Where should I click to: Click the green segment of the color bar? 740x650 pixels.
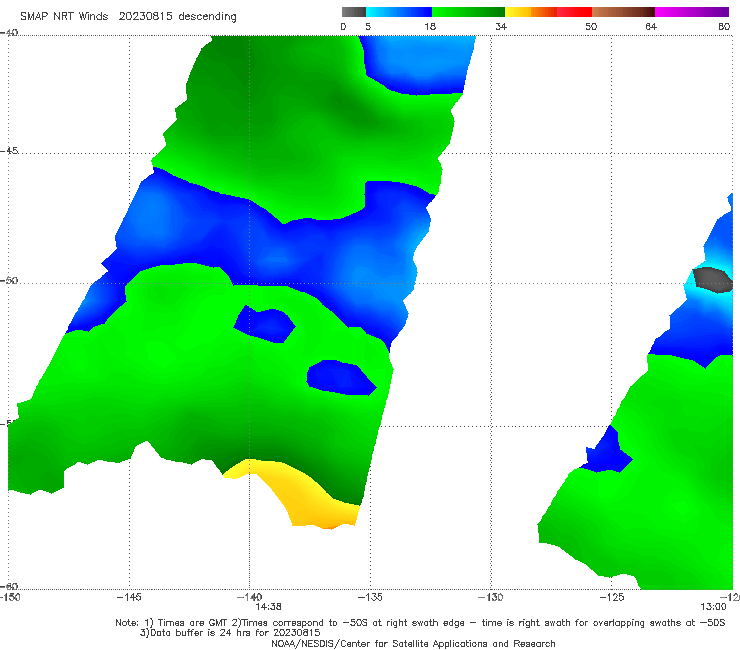(x=468, y=12)
